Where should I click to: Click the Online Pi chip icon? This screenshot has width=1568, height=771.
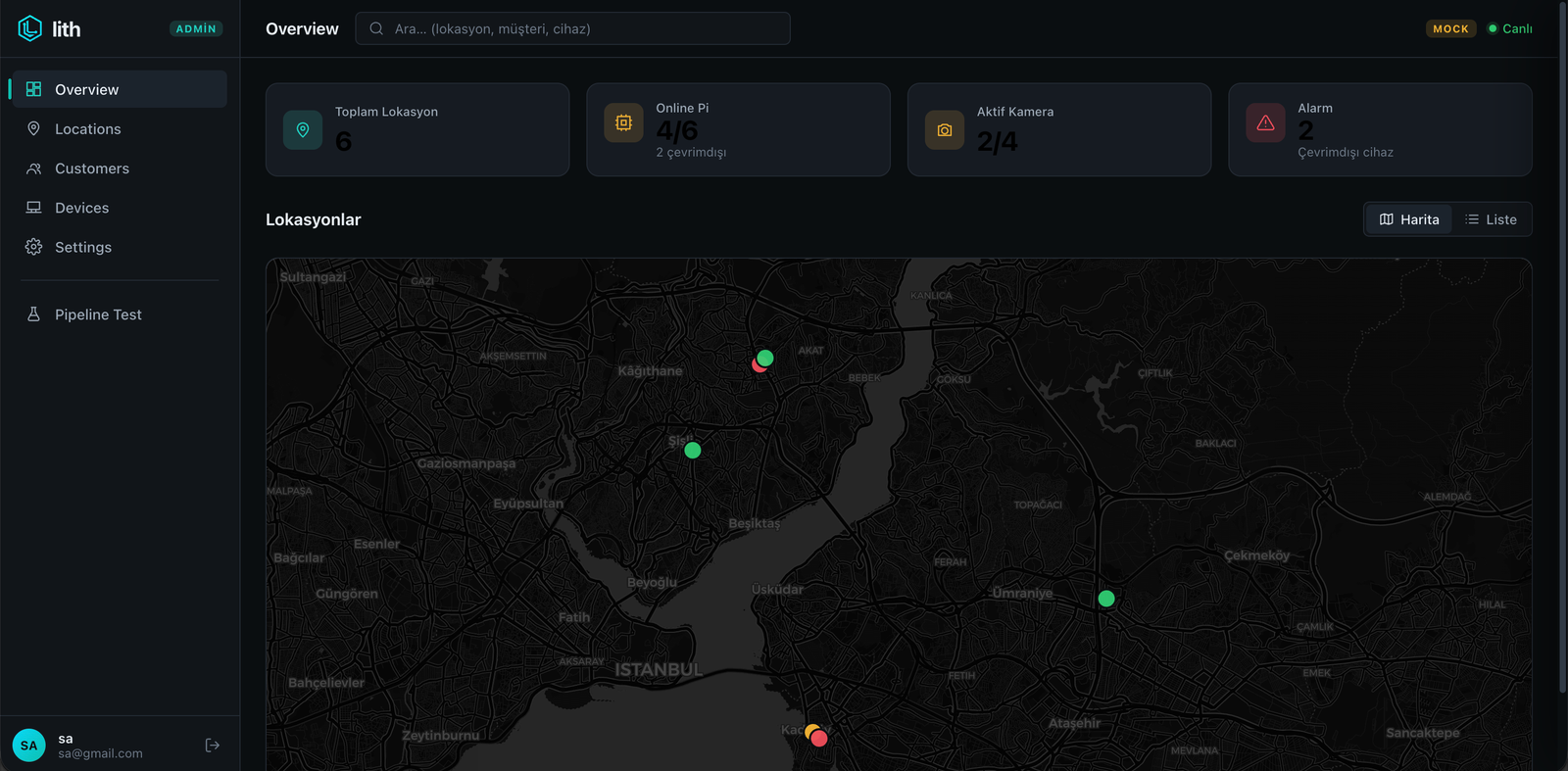(623, 122)
